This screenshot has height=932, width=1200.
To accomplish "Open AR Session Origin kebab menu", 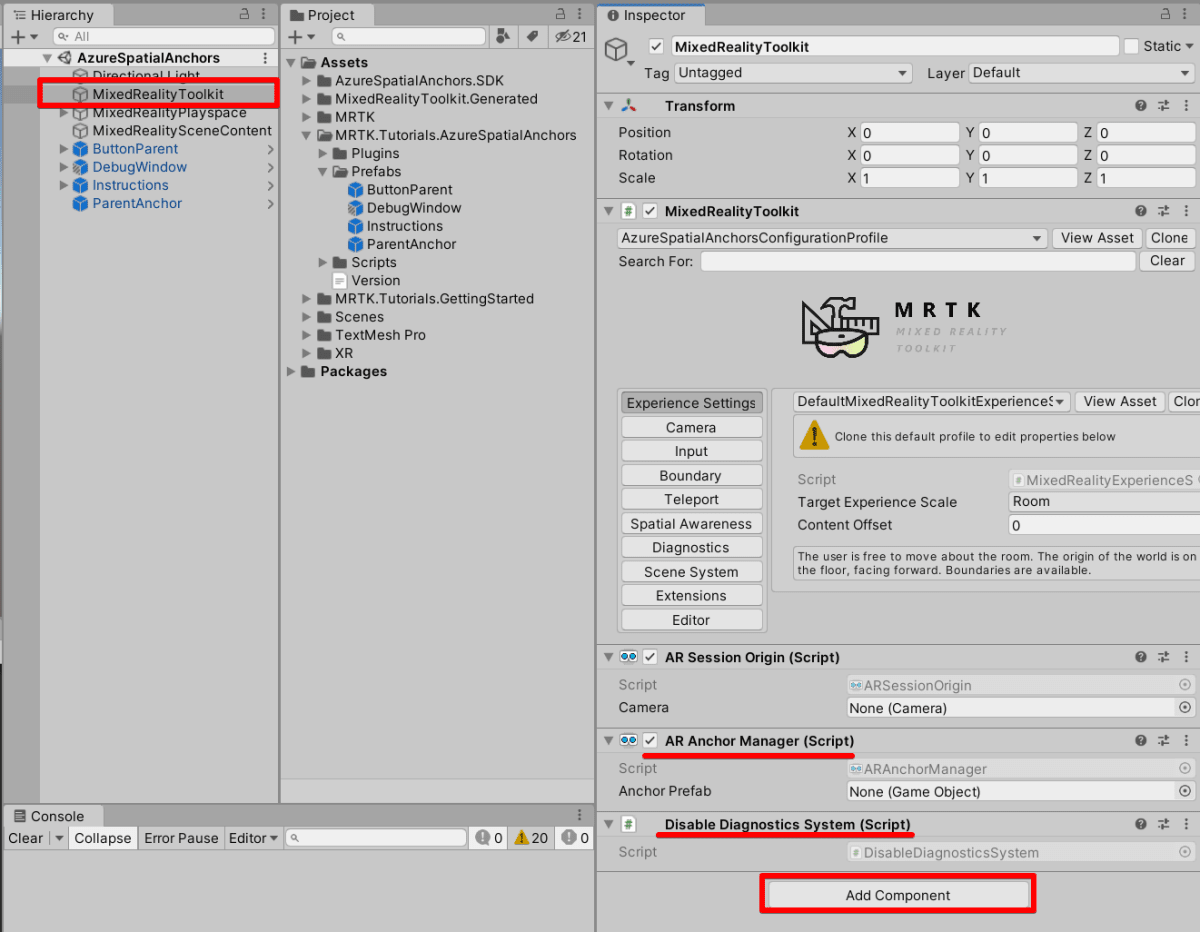I will pyautogui.click(x=1185, y=657).
